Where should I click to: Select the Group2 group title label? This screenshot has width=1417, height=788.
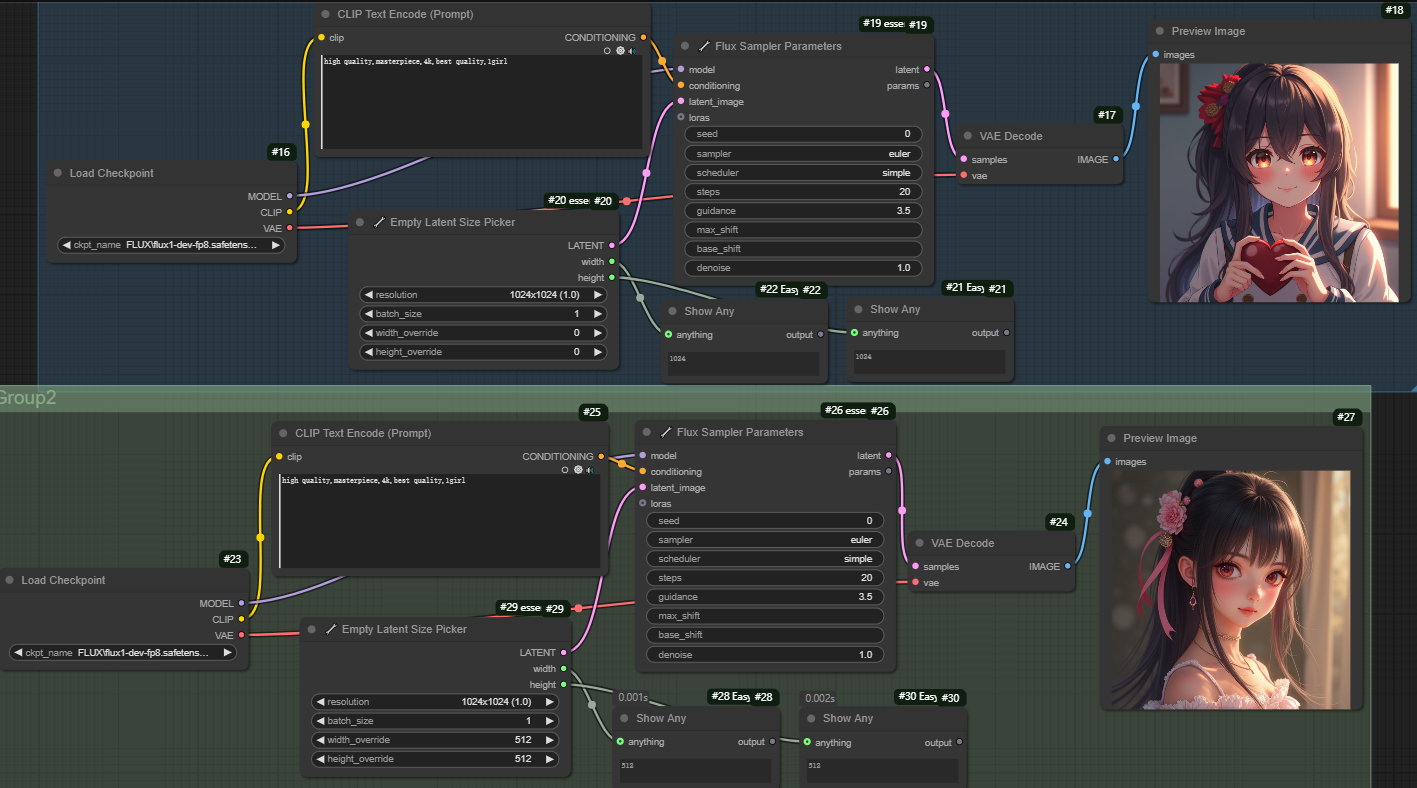[x=27, y=398]
